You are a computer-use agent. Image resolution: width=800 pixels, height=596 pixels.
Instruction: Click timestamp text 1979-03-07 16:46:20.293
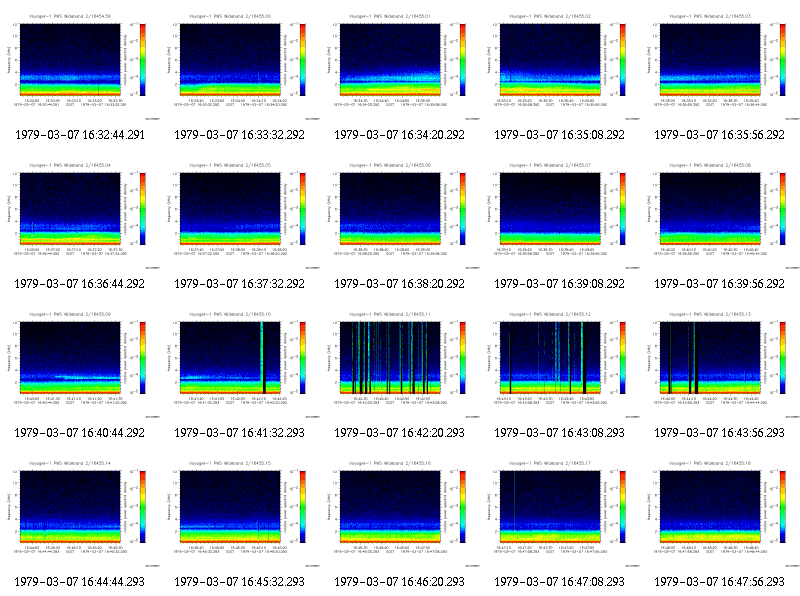(x=399, y=582)
